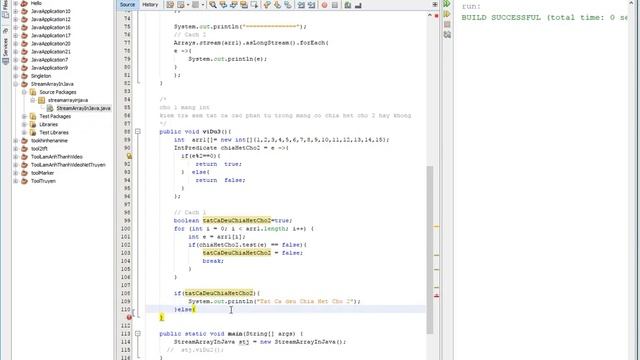640x360 pixels.
Task: Expand the ToolTruyen project node
Action: [x=16, y=181]
